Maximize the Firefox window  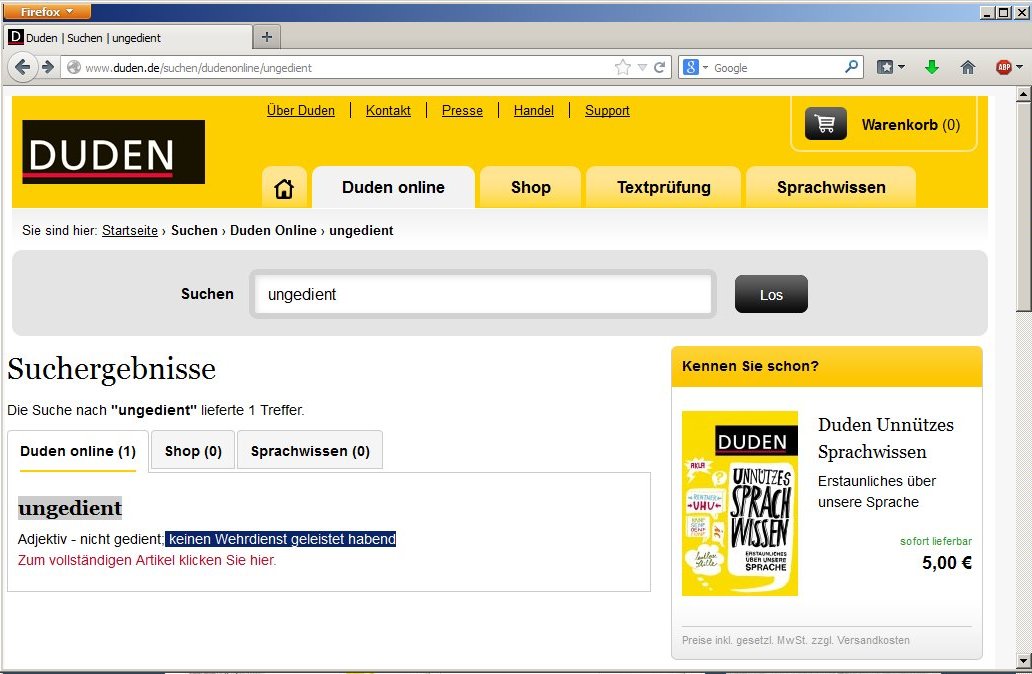point(1003,12)
